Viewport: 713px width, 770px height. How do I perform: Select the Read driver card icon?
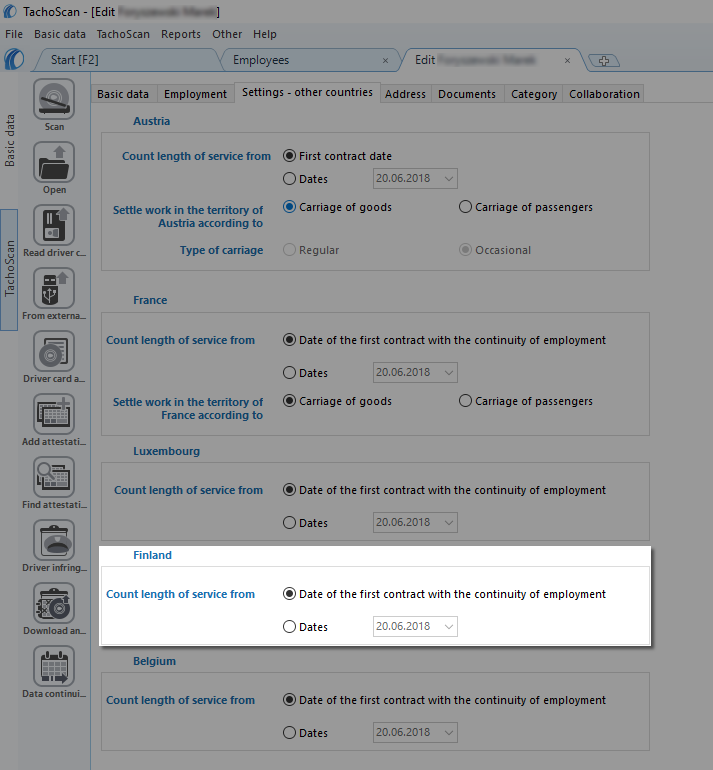54,225
